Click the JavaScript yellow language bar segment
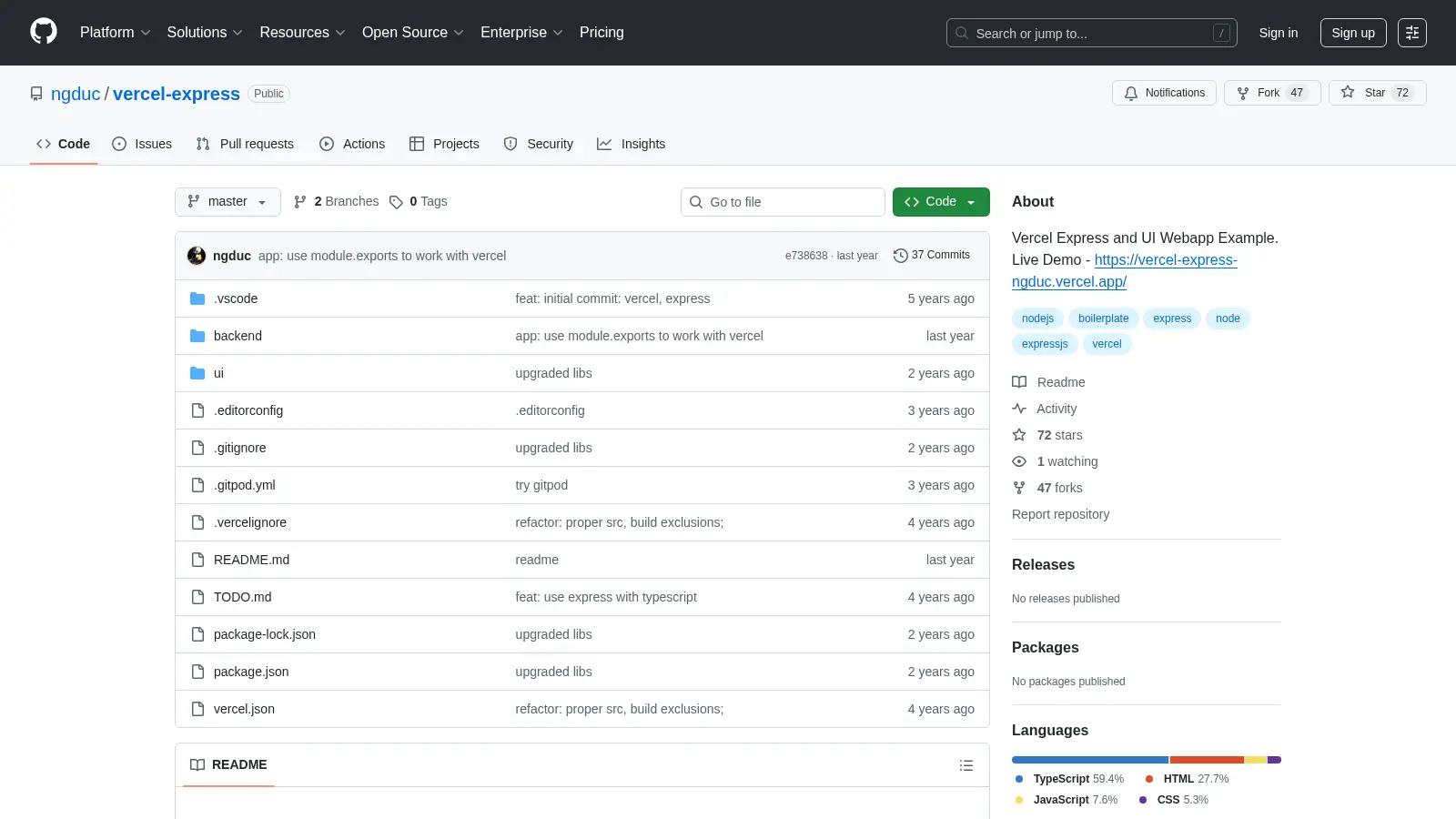Viewport: 1456px width, 819px height. [x=1255, y=760]
